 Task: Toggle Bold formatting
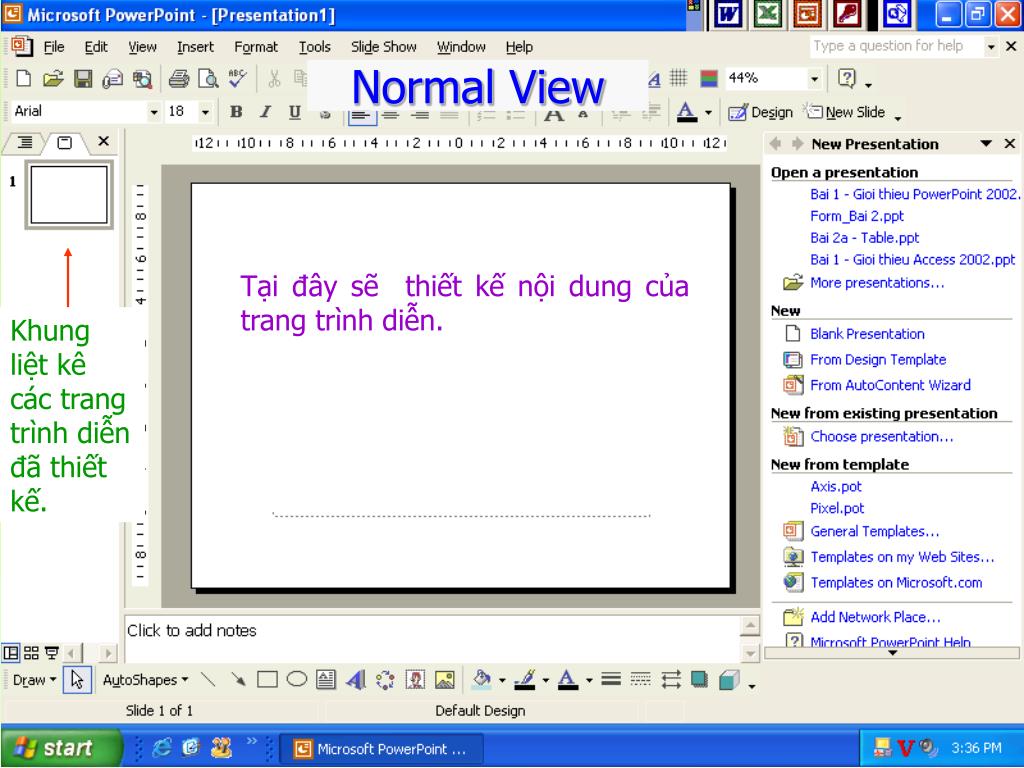[x=236, y=112]
